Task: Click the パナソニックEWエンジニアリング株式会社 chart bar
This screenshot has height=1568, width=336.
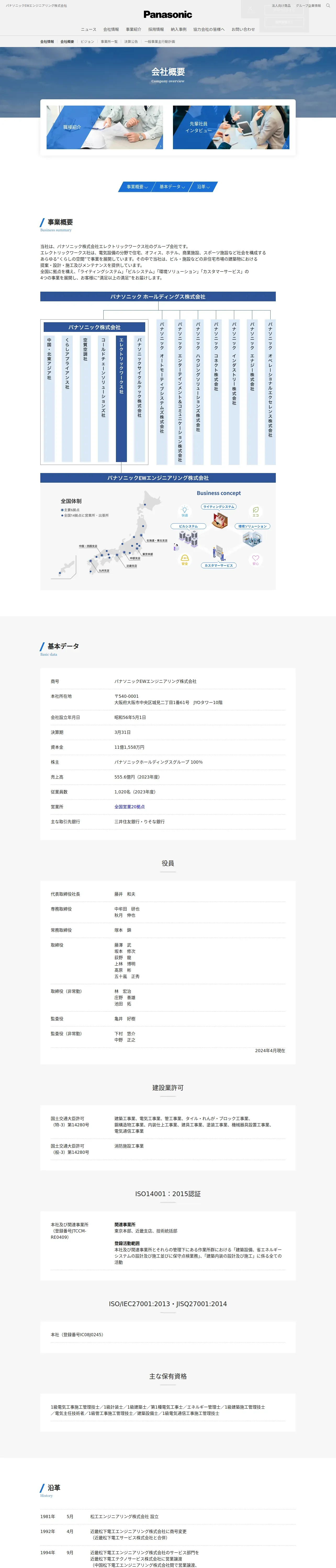Action: tap(158, 478)
